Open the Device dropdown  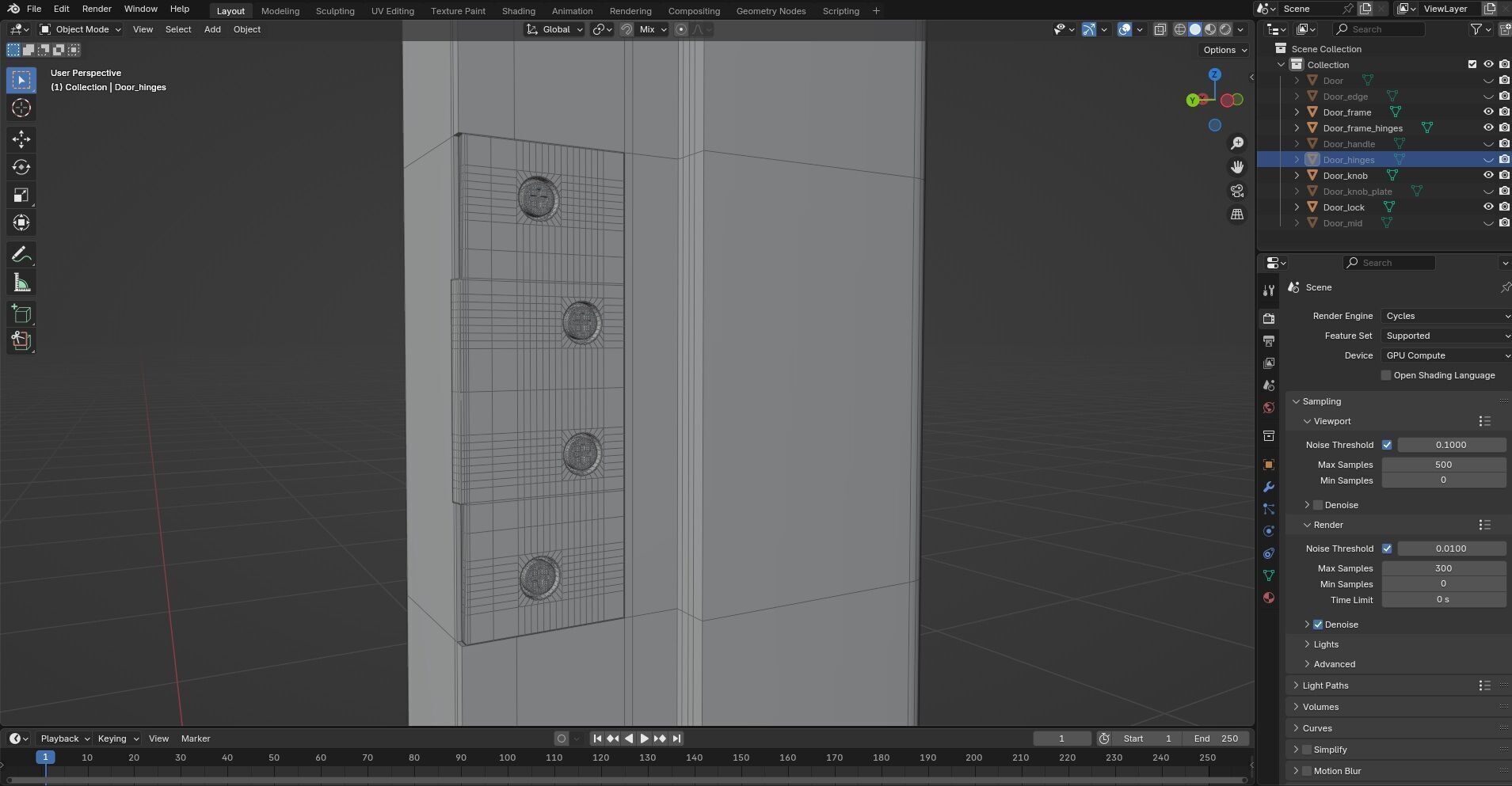pos(1445,355)
